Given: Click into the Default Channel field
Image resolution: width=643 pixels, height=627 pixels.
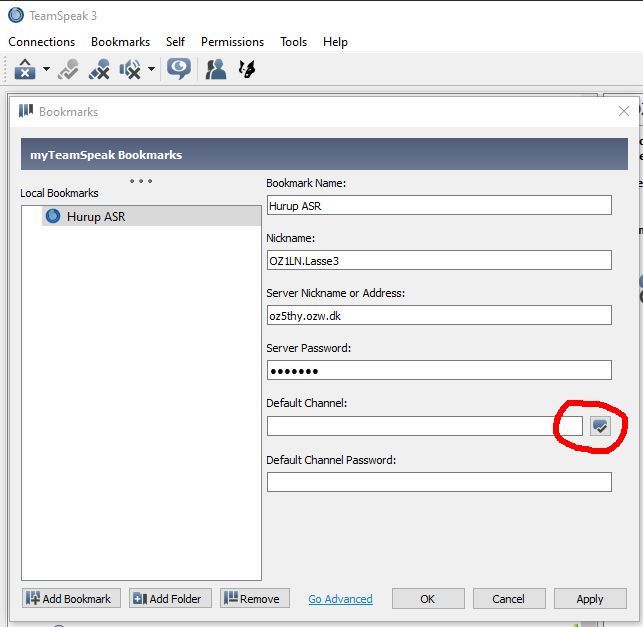Looking at the screenshot, I should tap(425, 426).
